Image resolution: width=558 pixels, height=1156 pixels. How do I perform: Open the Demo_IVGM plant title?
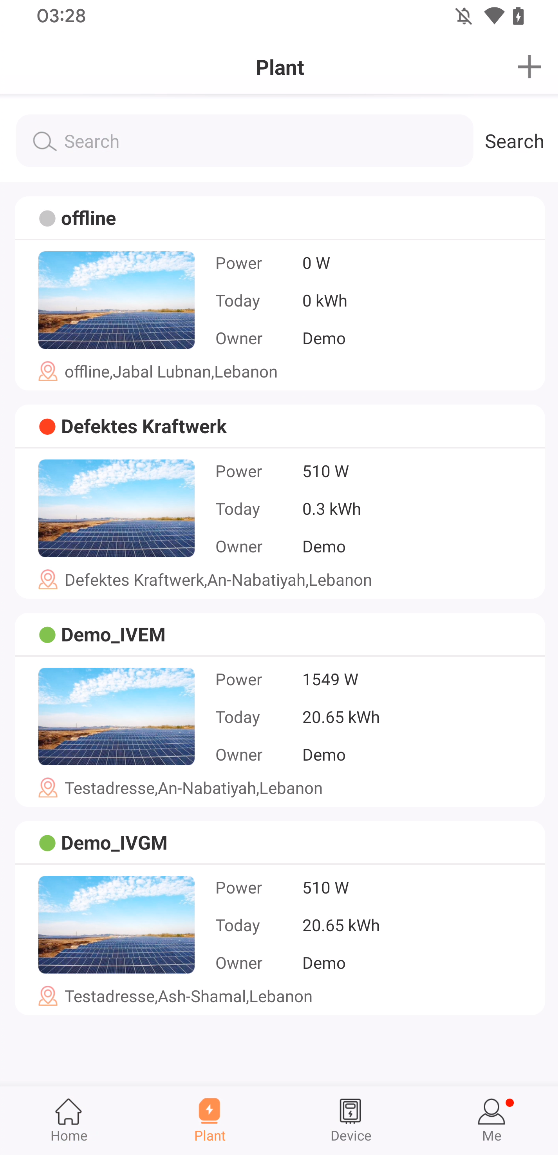coord(114,843)
